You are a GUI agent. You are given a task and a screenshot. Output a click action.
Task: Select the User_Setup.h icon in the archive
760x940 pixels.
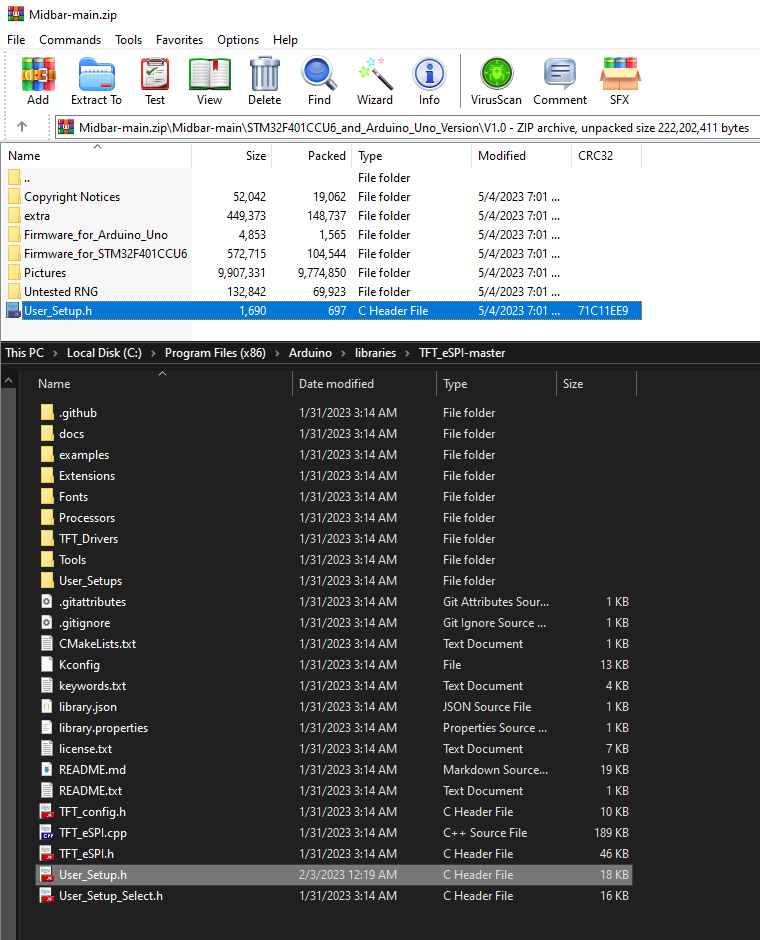[x=13, y=311]
